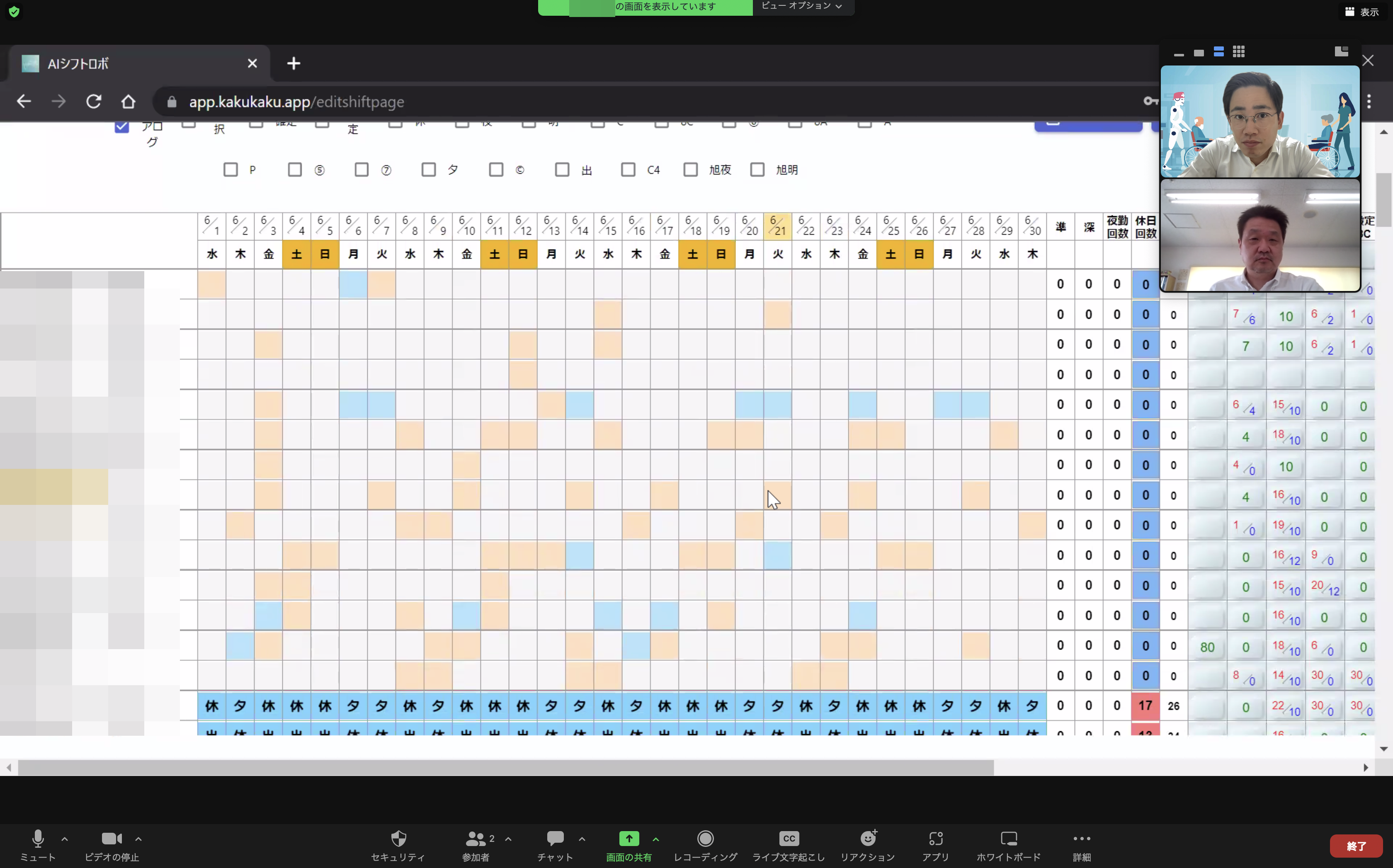Open new browser tab with plus icon
The height and width of the screenshot is (868, 1393).
294,63
